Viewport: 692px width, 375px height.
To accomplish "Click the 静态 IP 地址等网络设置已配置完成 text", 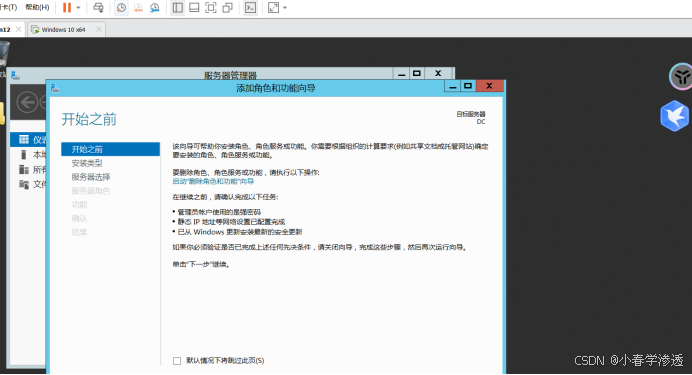I will pos(231,222).
